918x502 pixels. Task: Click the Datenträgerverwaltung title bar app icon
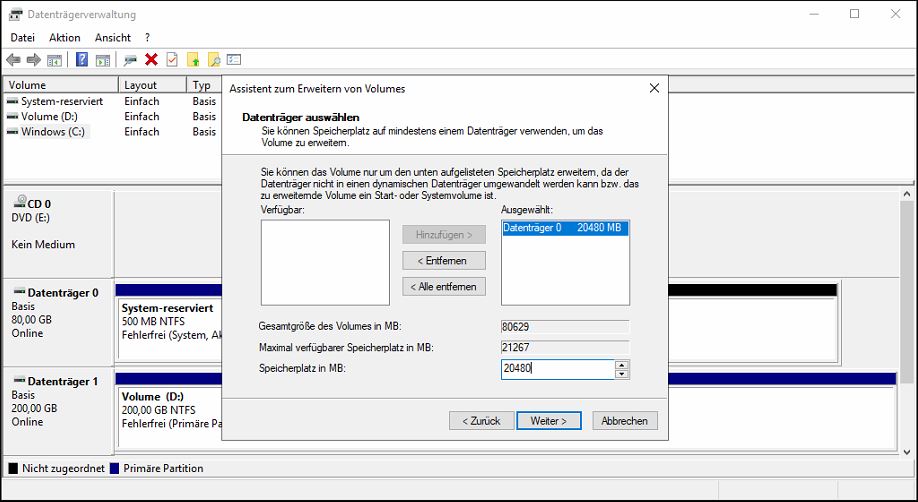(16, 14)
